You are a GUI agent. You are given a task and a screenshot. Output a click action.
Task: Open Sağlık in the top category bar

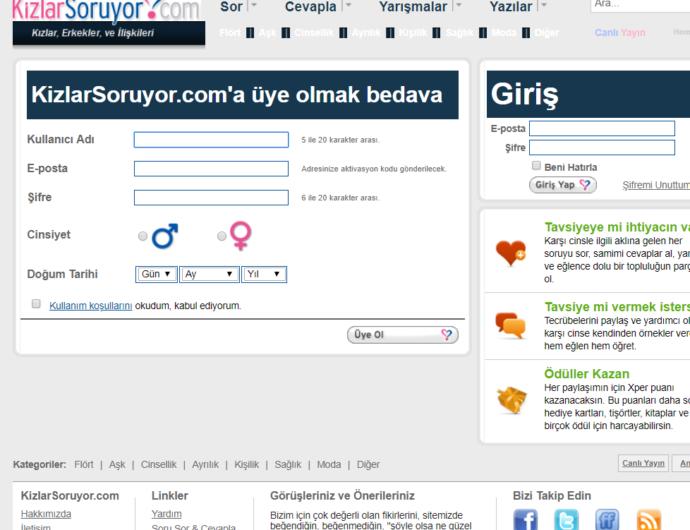point(459,33)
